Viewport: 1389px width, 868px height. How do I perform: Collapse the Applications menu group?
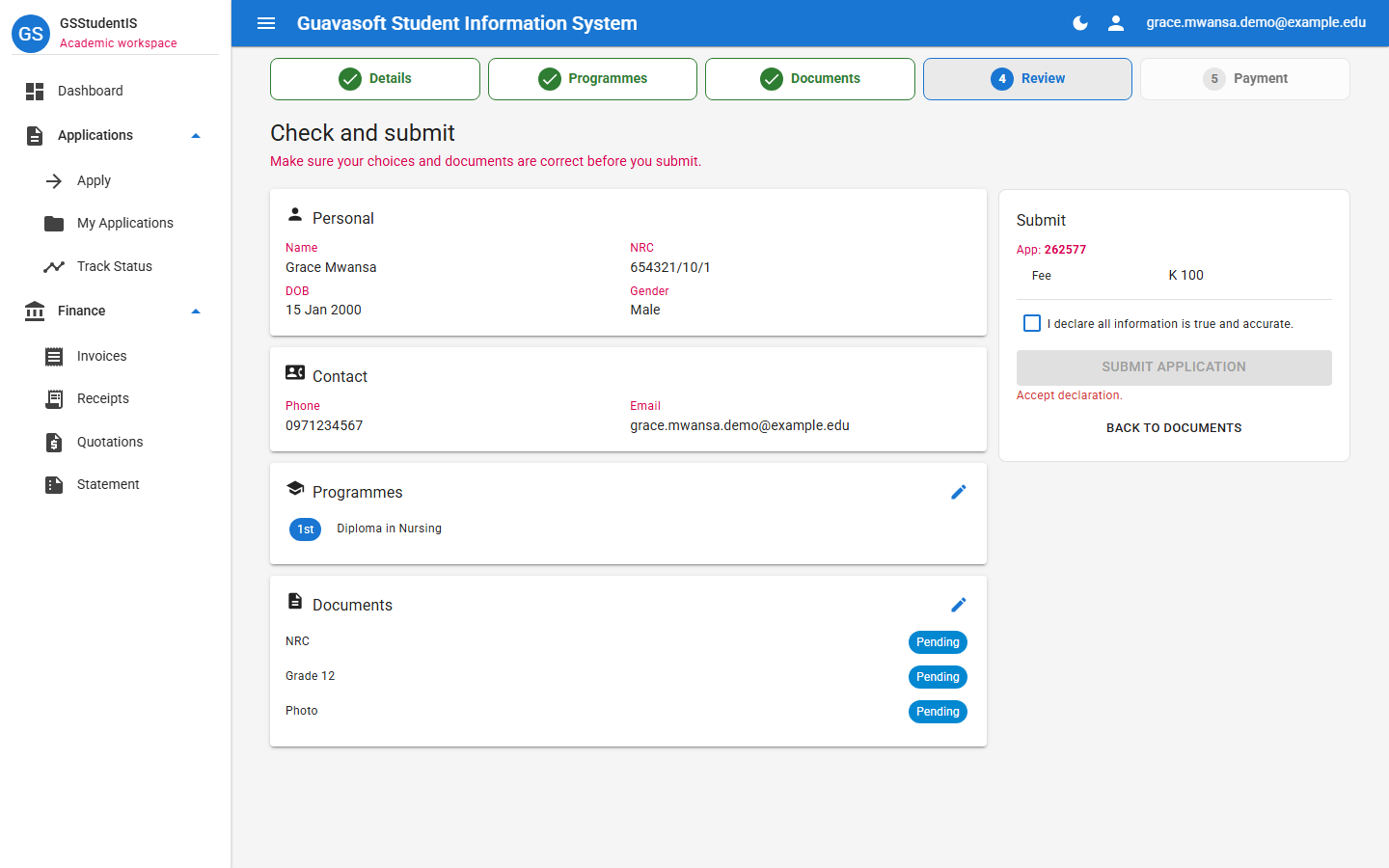196,136
